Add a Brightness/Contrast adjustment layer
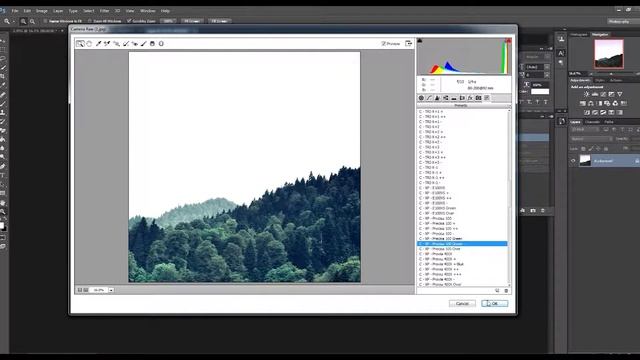The width and height of the screenshot is (640, 360). tap(587, 94)
